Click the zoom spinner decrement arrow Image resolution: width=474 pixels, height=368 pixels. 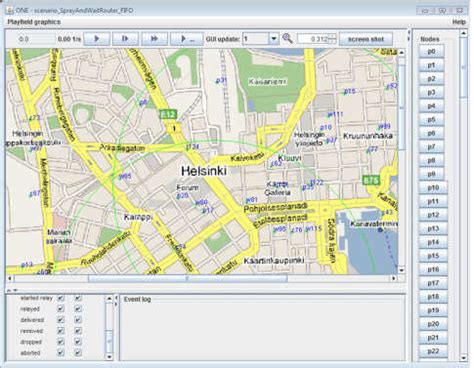(332, 41)
